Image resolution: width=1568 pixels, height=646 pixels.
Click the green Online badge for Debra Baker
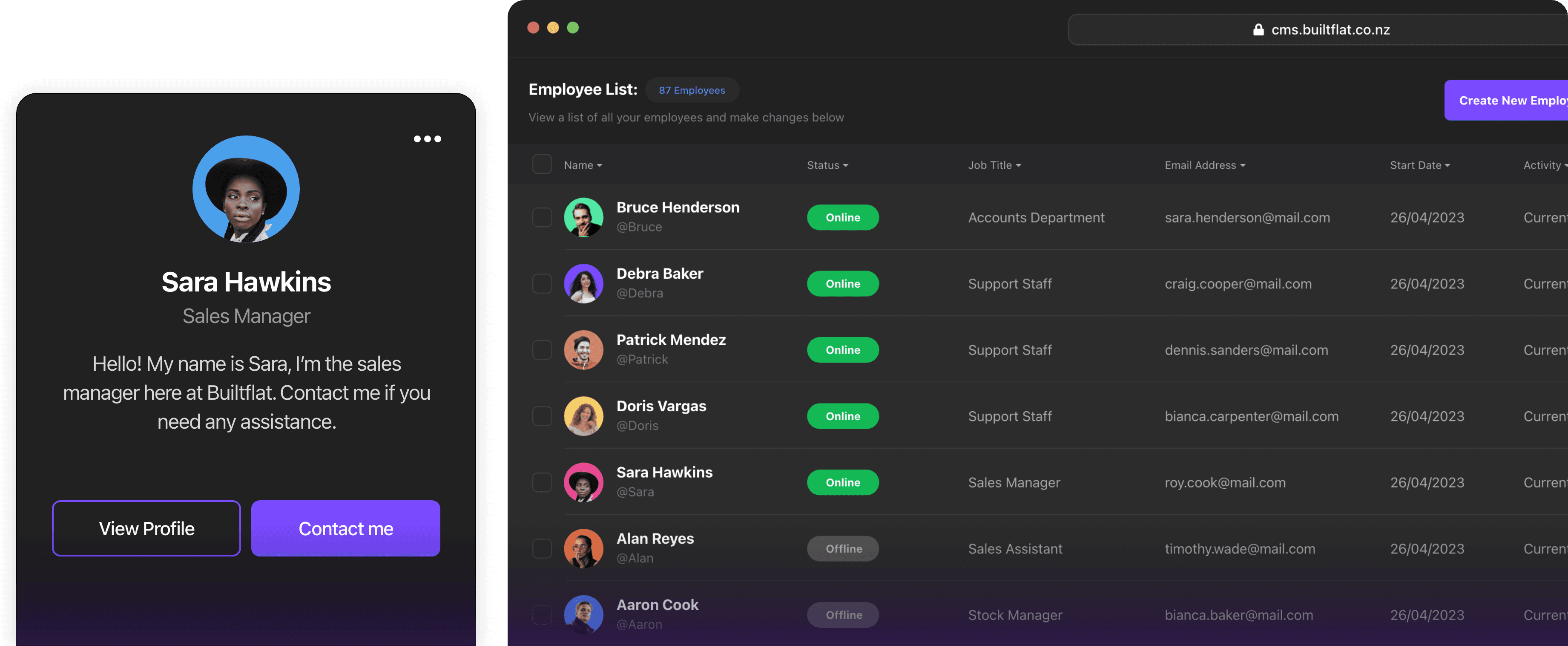click(x=842, y=284)
